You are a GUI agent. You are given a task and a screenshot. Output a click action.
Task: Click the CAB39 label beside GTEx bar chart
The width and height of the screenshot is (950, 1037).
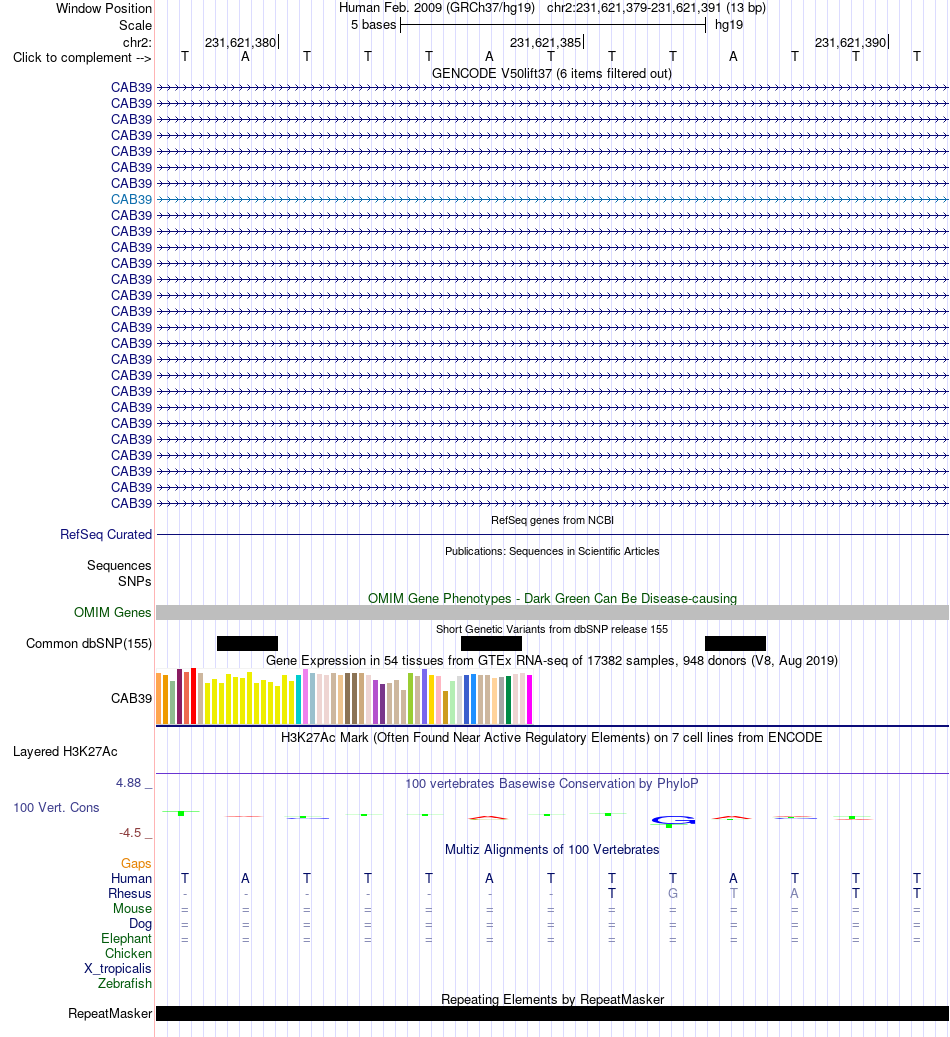tap(131, 698)
